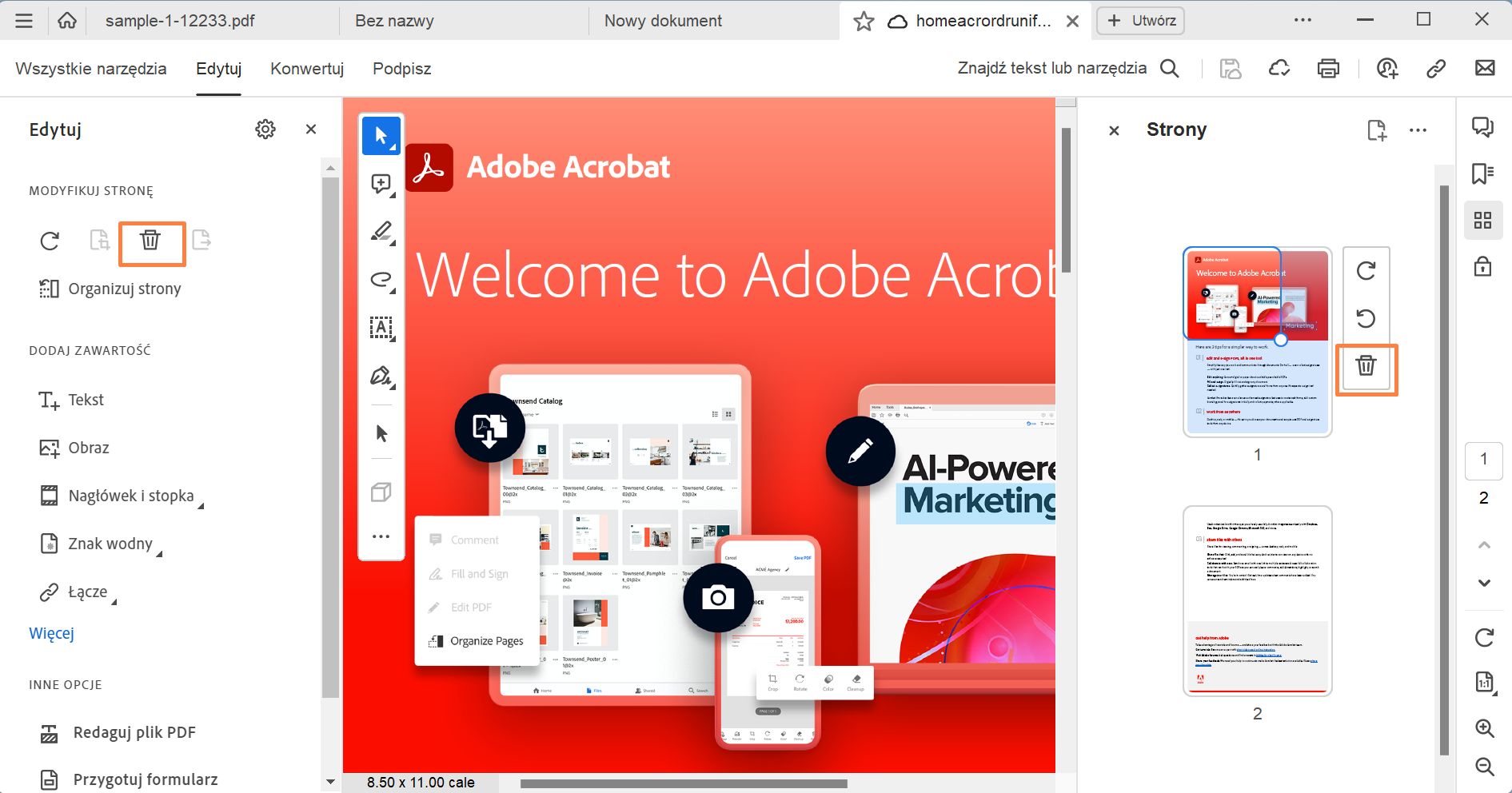The width and height of the screenshot is (1512, 793).
Task: Open the bookmarks panel
Action: [1483, 173]
